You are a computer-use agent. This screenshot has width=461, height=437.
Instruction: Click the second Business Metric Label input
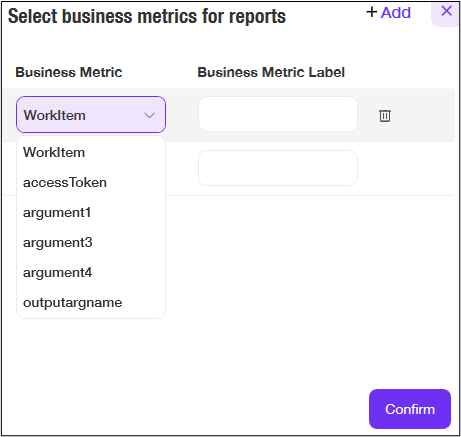(278, 168)
